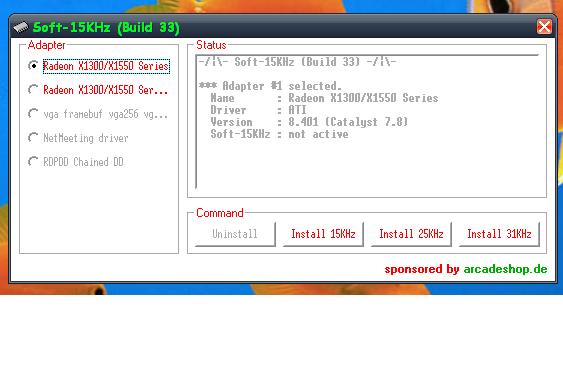Click Install 25KHz button

pyautogui.click(x=411, y=234)
